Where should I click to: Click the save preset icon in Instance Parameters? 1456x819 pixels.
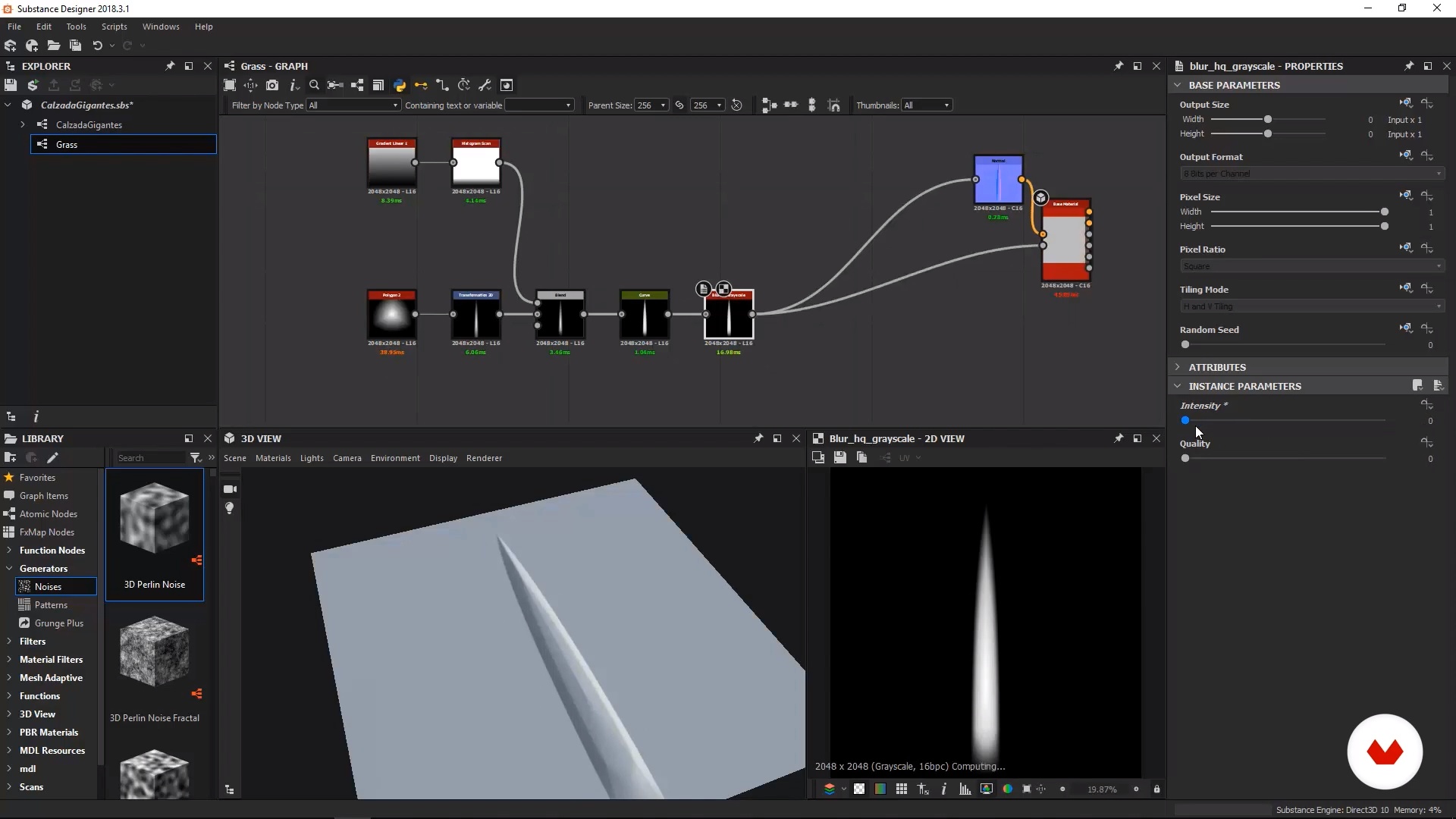(1417, 385)
